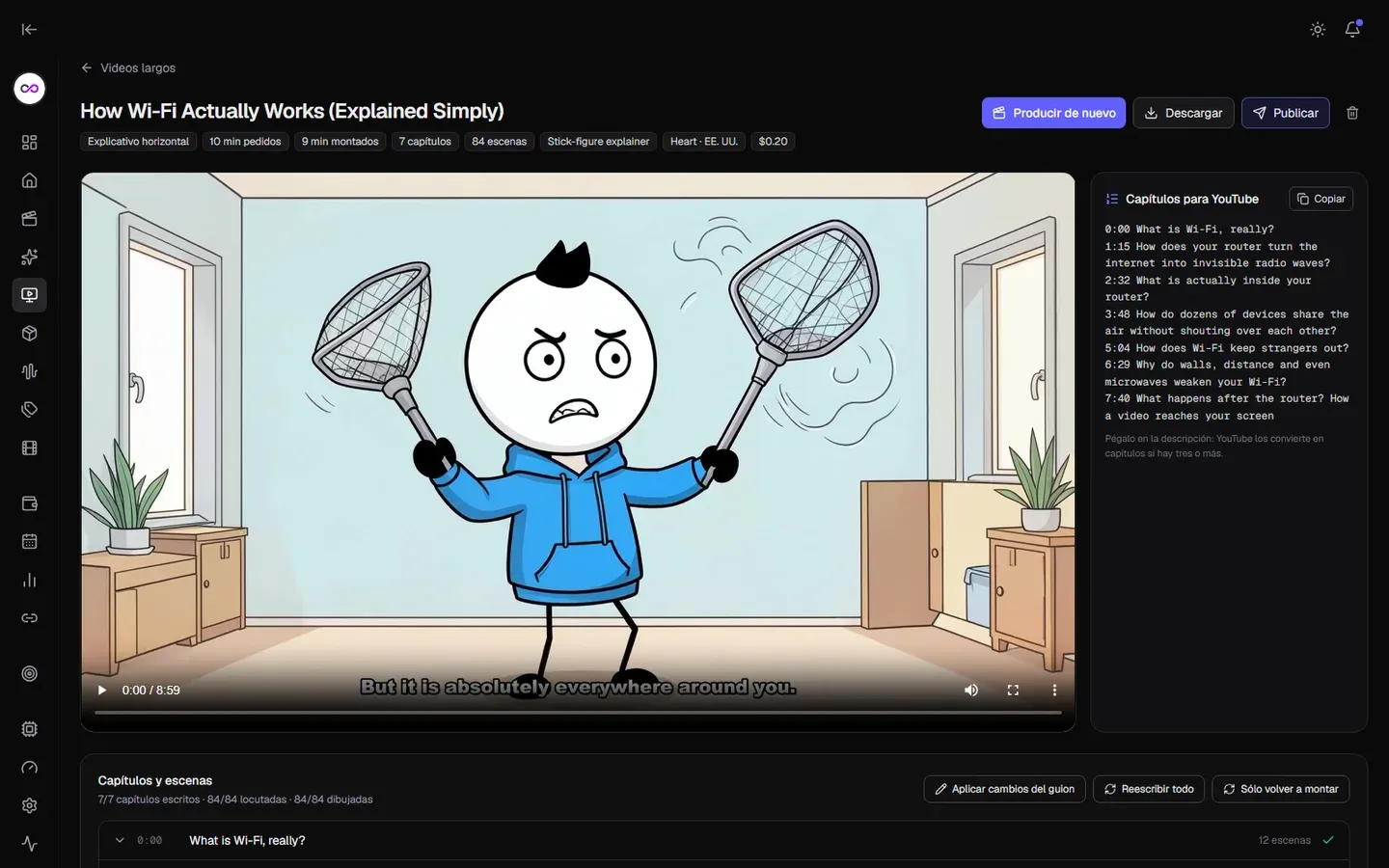Open the activity pulse icon in sidebar

(30, 844)
